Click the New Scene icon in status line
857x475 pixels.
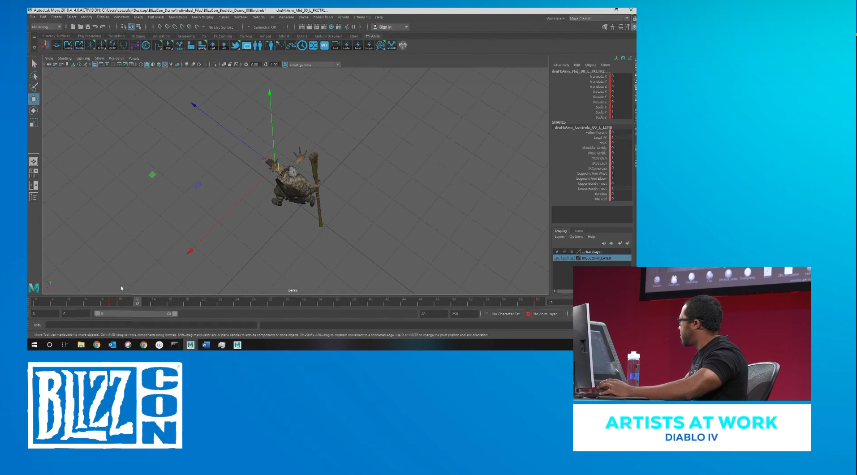click(73, 27)
